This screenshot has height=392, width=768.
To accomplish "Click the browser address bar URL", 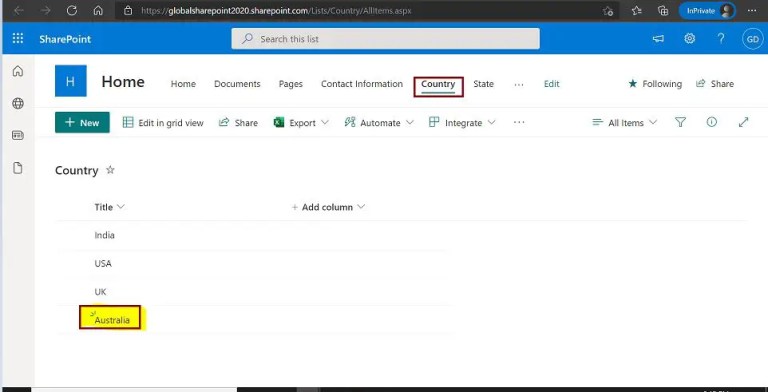I will click(x=276, y=10).
